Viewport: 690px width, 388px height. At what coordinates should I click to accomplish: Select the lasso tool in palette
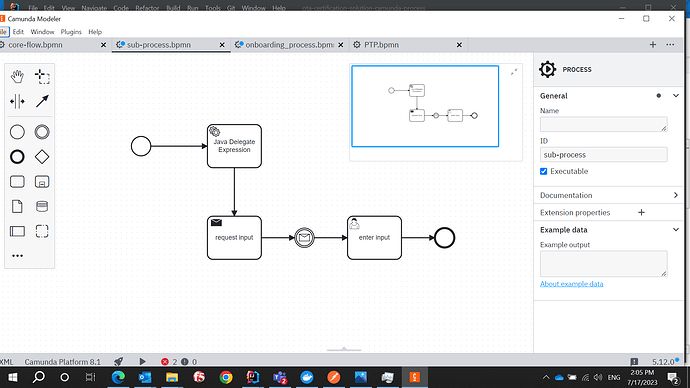tap(42, 77)
